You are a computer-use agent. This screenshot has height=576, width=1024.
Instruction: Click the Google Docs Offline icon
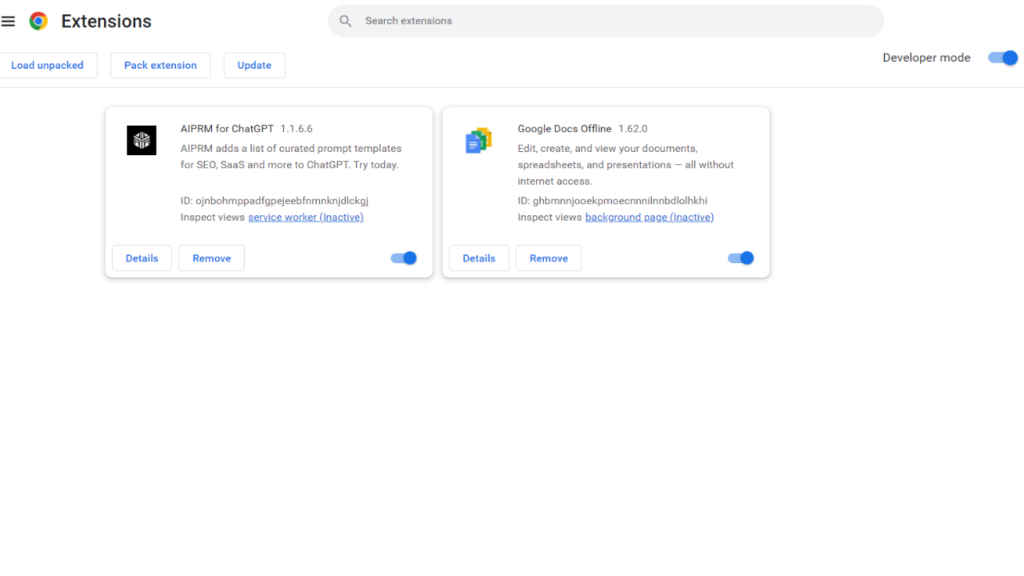tap(478, 141)
